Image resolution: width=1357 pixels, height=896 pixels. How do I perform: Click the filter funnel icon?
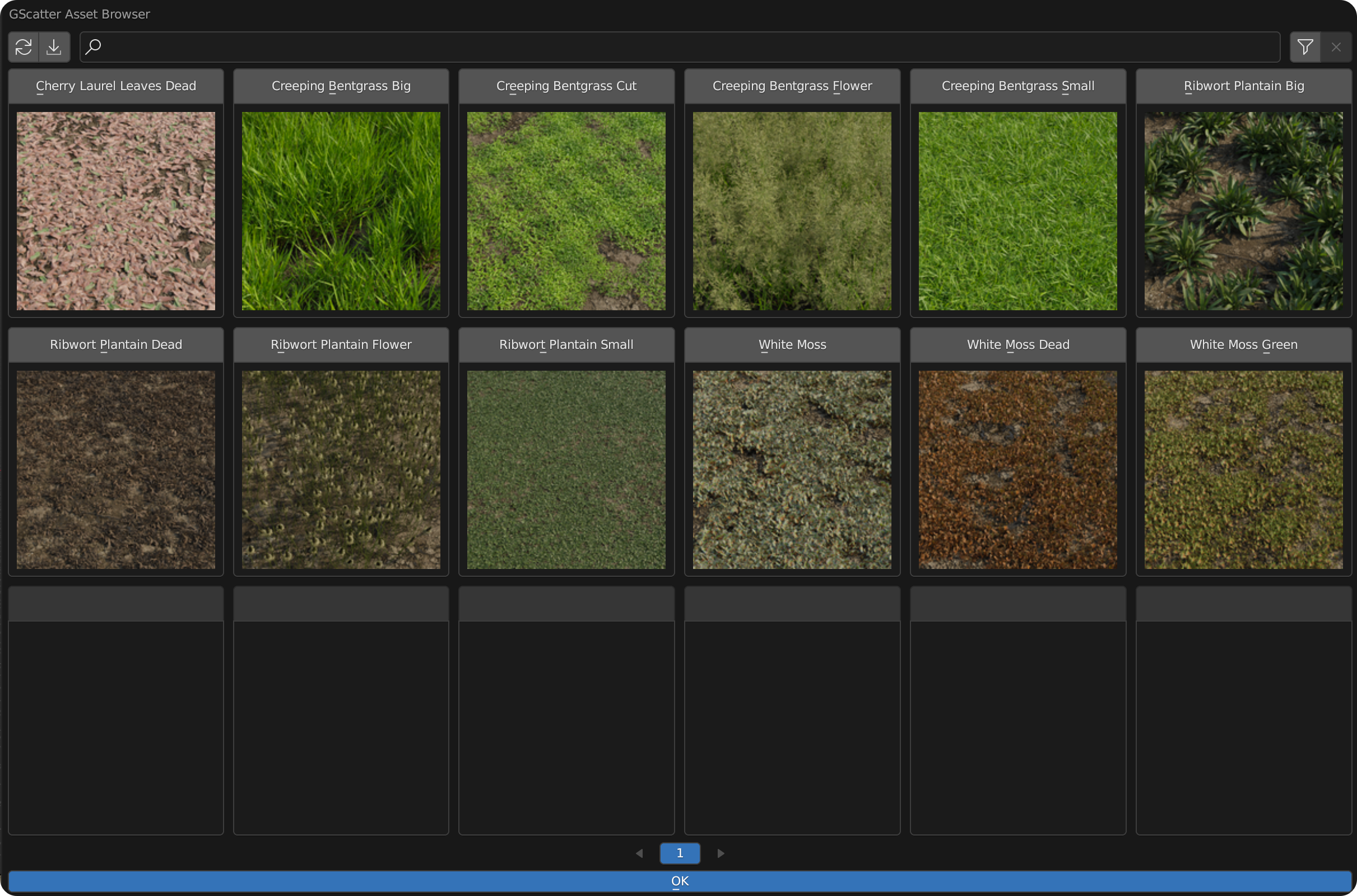[x=1305, y=47]
